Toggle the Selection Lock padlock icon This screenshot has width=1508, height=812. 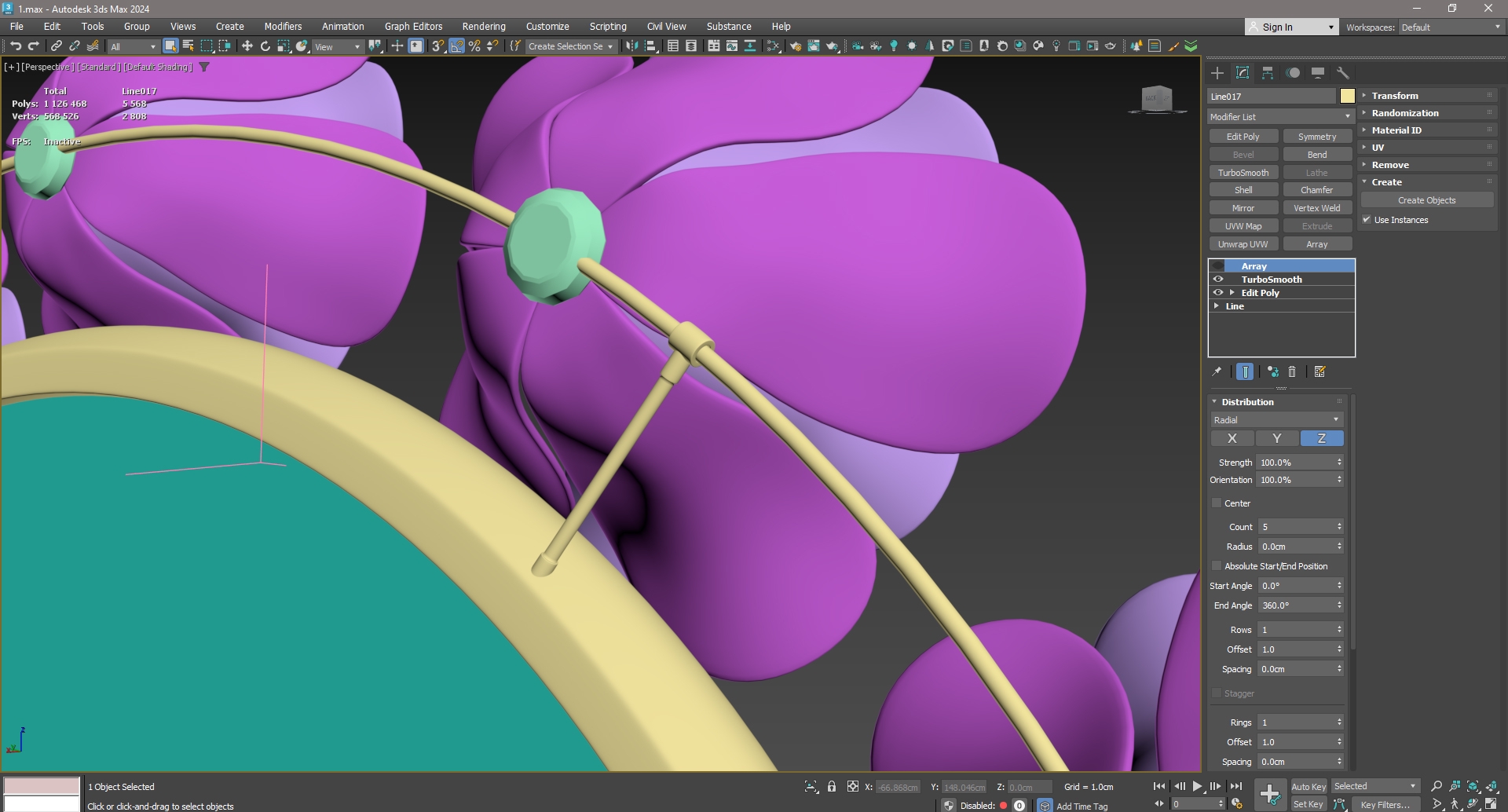(x=832, y=786)
